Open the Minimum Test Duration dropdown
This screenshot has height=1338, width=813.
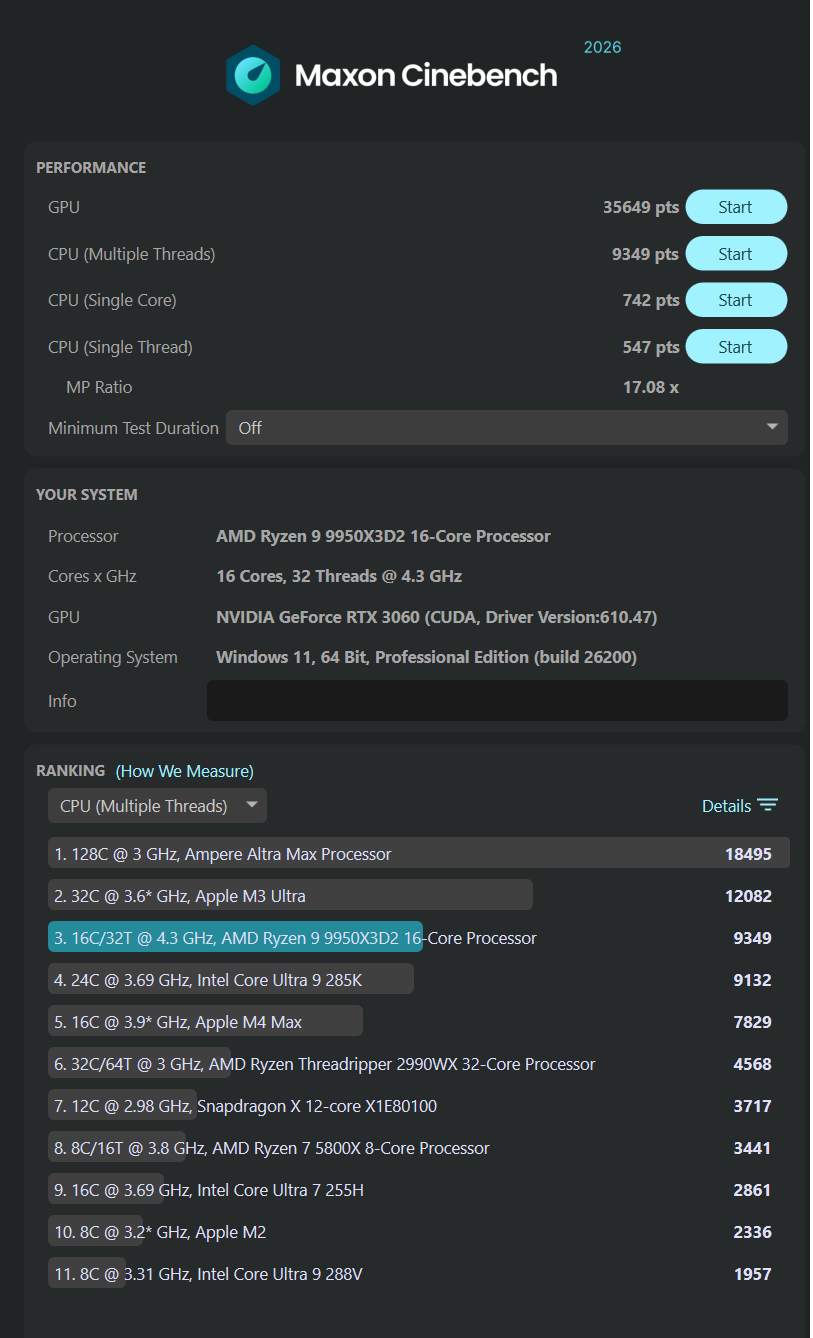[x=507, y=428]
